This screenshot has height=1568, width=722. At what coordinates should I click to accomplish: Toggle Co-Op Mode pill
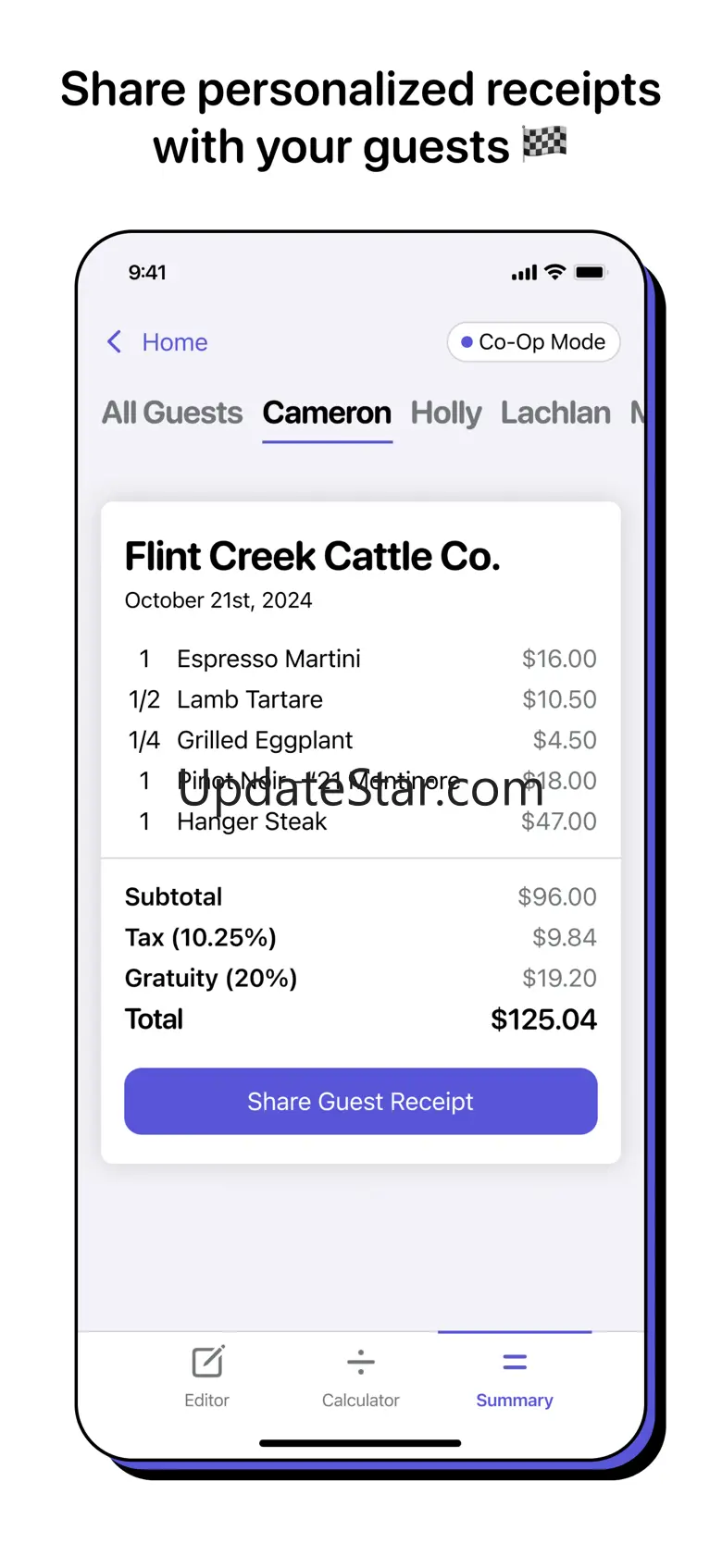pos(533,342)
